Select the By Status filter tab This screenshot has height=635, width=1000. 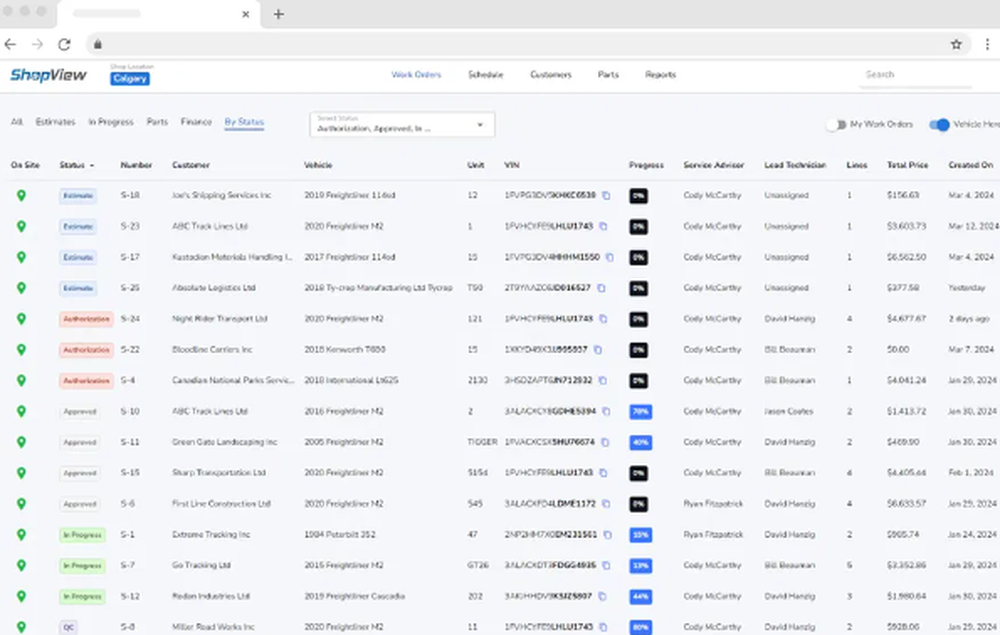coord(244,122)
